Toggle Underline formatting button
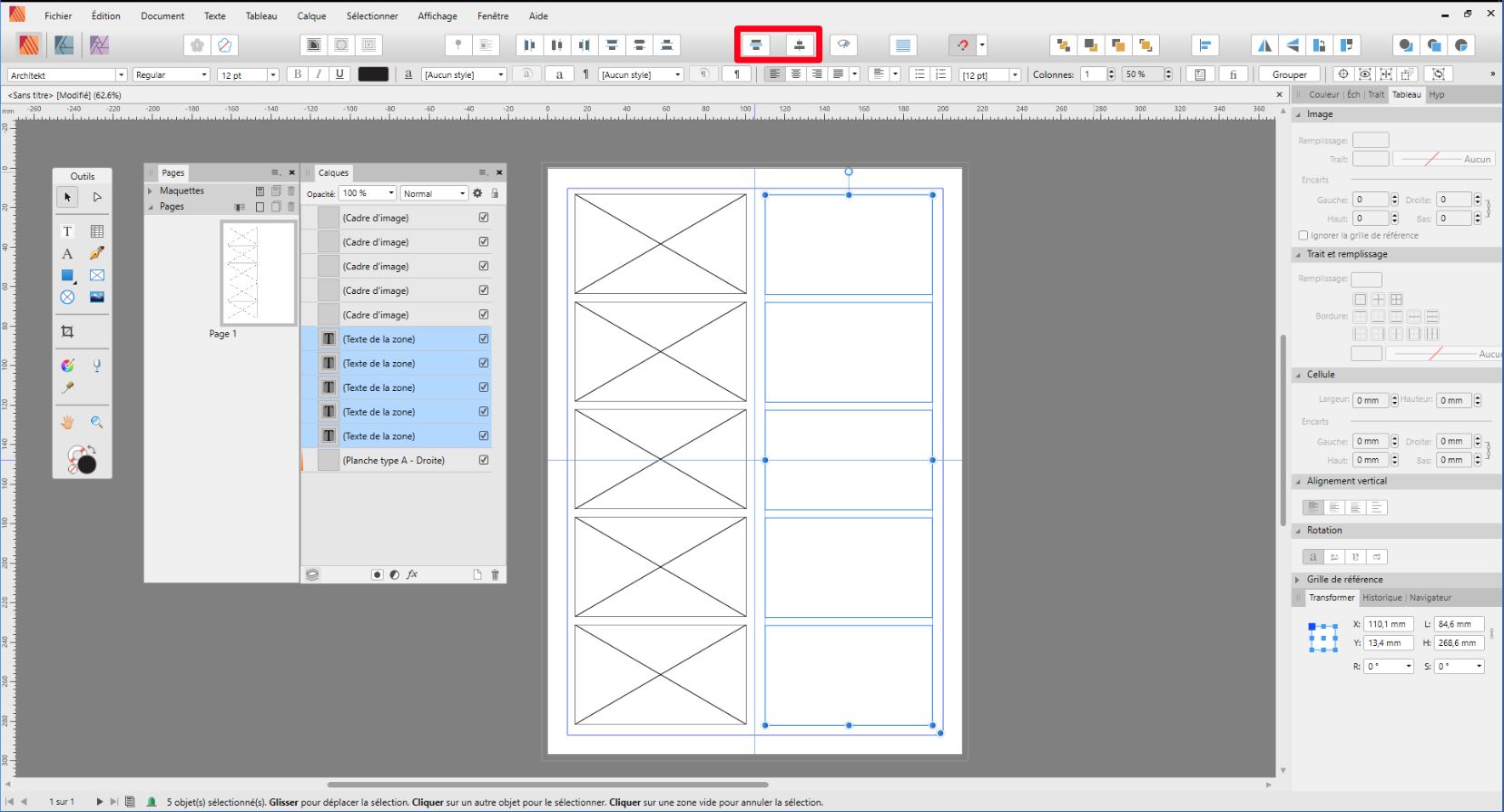Viewport: 1504px width, 812px height. coord(340,74)
